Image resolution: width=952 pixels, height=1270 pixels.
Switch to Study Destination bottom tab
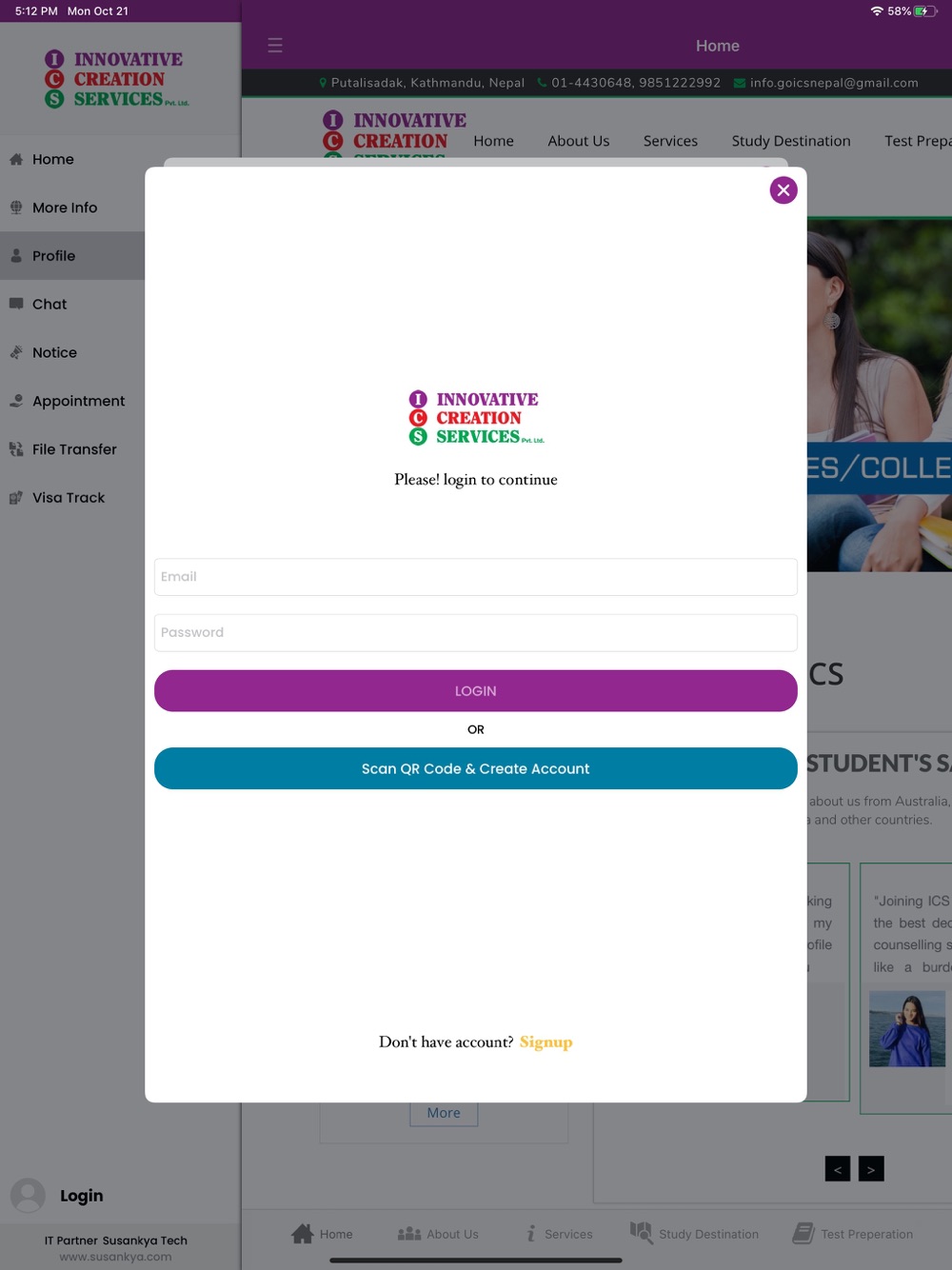694,1234
